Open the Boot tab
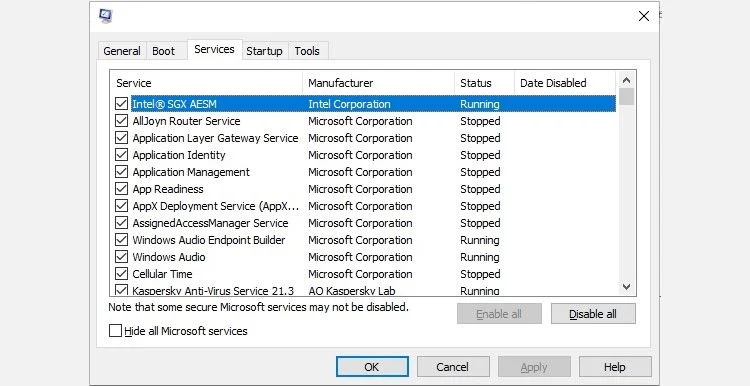The width and height of the screenshot is (750, 386). point(164,51)
